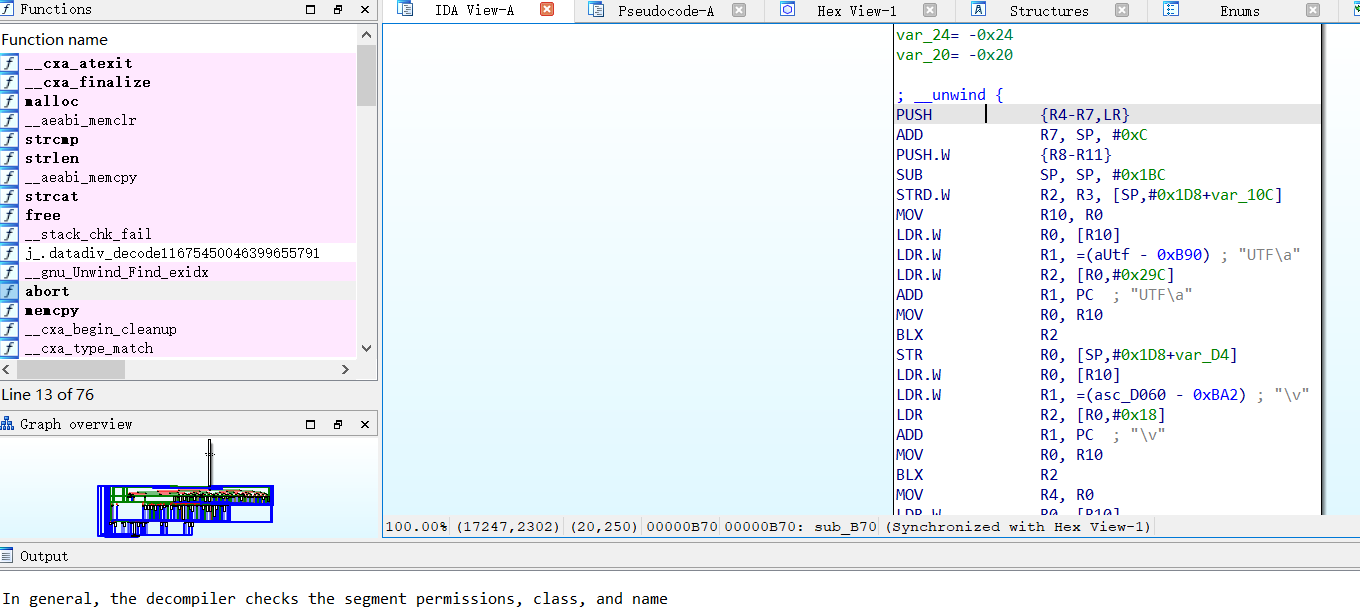Close the Pseudocode-A tab
Image resolution: width=1360 pixels, height=607 pixels.
point(738,10)
